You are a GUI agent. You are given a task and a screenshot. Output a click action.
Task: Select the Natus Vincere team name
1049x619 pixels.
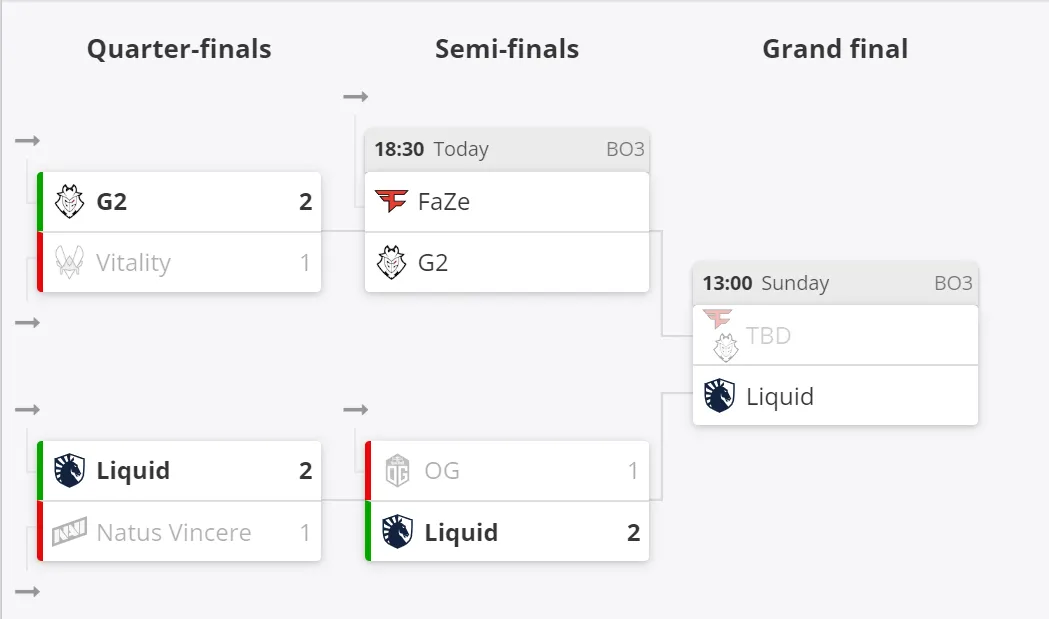174,533
